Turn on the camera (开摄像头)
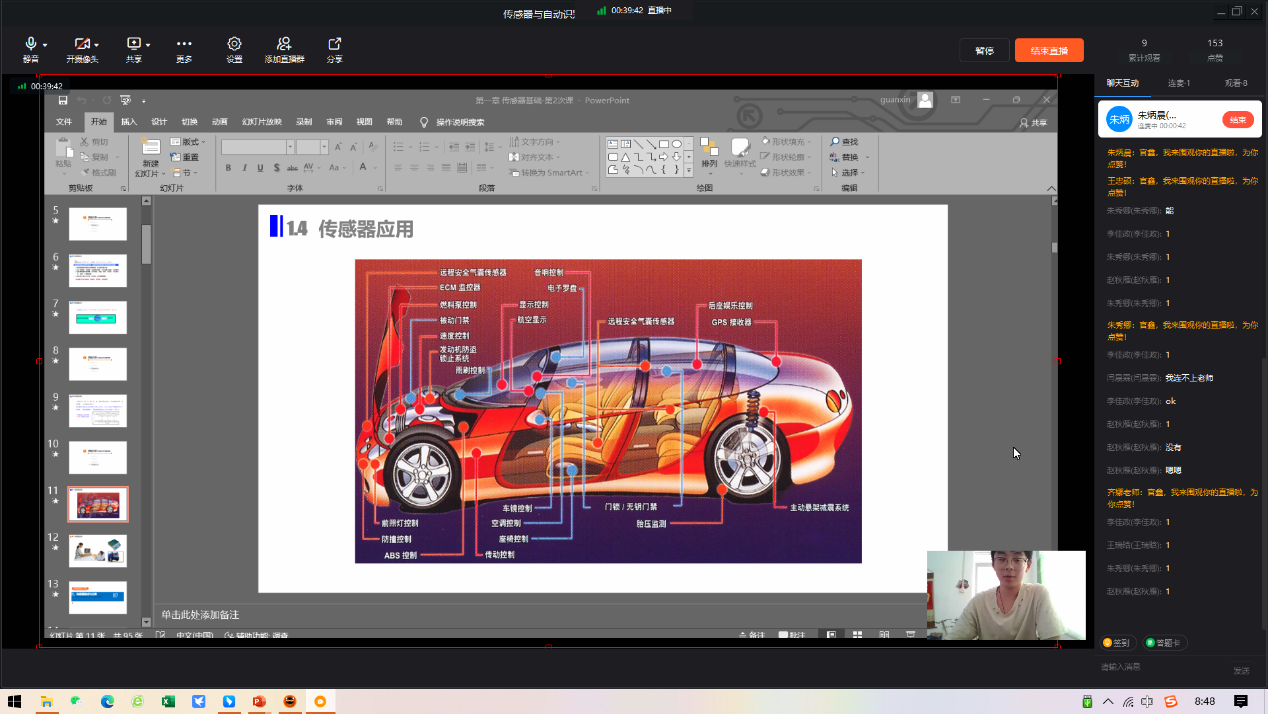The image size is (1268, 714). [x=81, y=45]
